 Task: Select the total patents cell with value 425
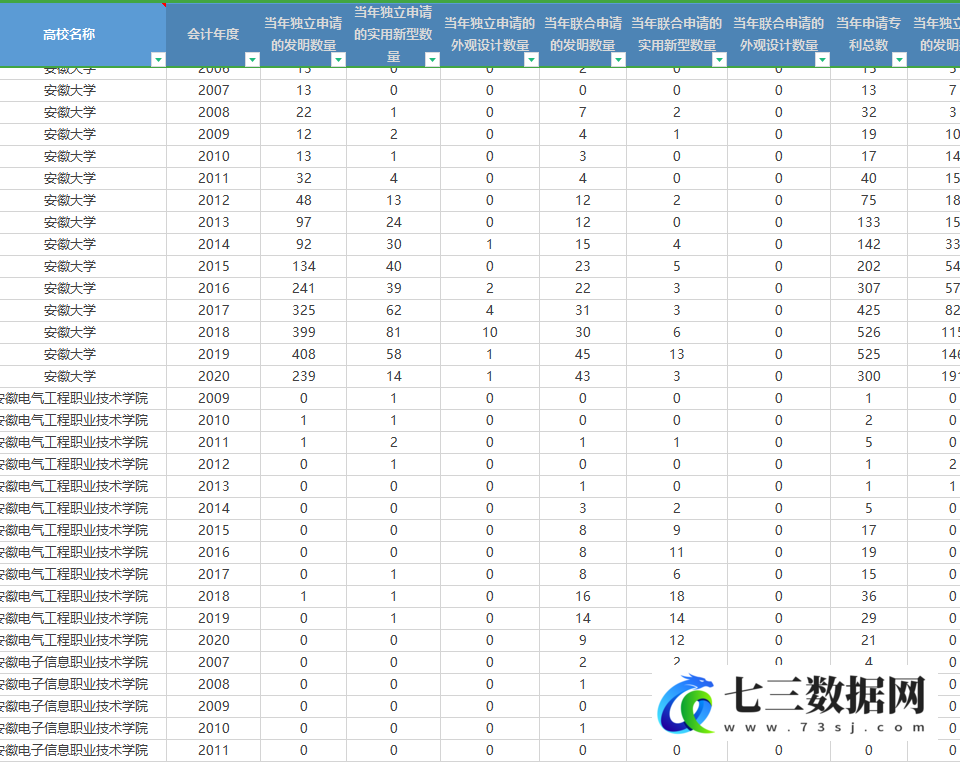869,310
